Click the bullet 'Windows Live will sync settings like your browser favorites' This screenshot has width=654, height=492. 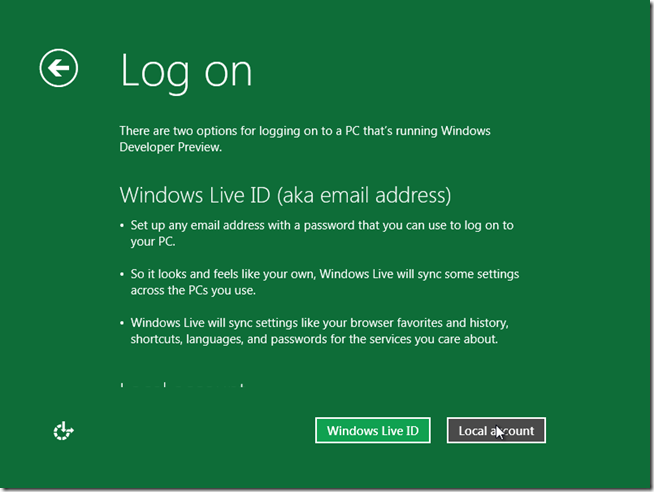tap(319, 331)
